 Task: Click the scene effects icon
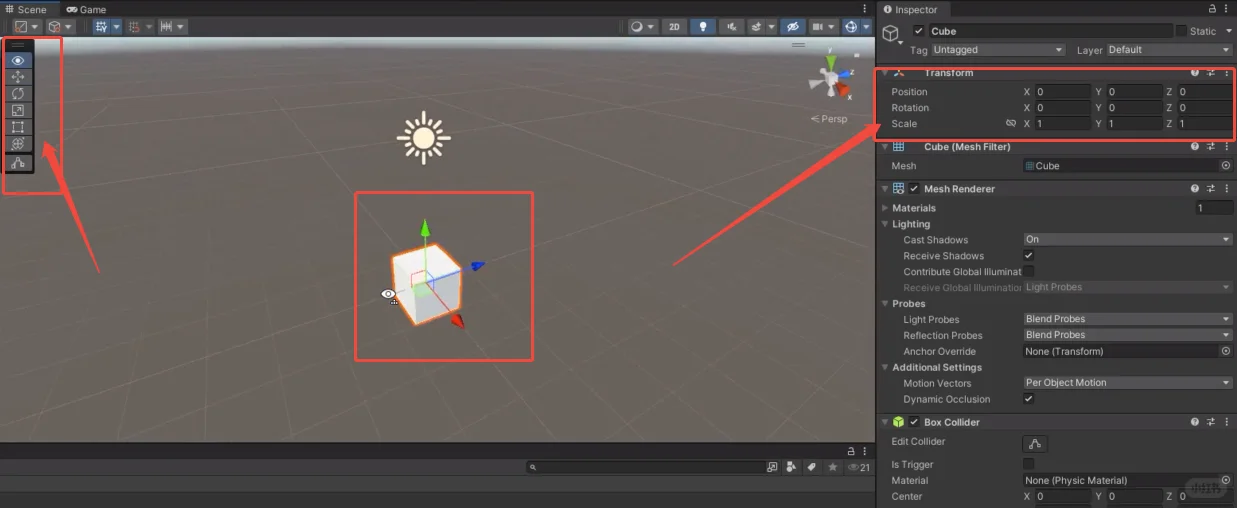757,27
